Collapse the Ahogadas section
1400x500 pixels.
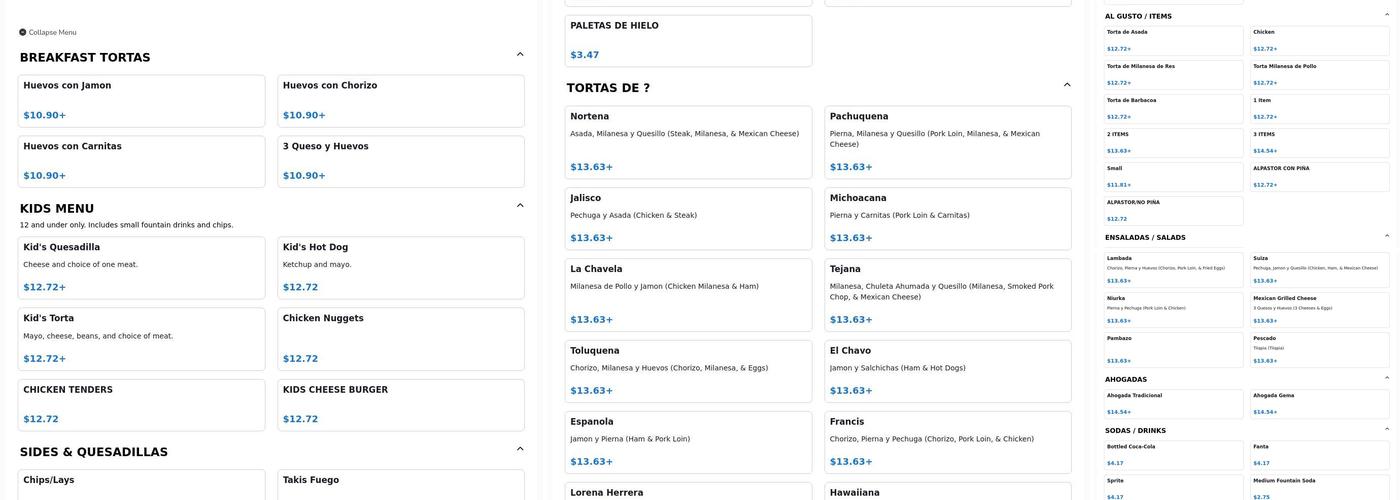tap(1387, 378)
